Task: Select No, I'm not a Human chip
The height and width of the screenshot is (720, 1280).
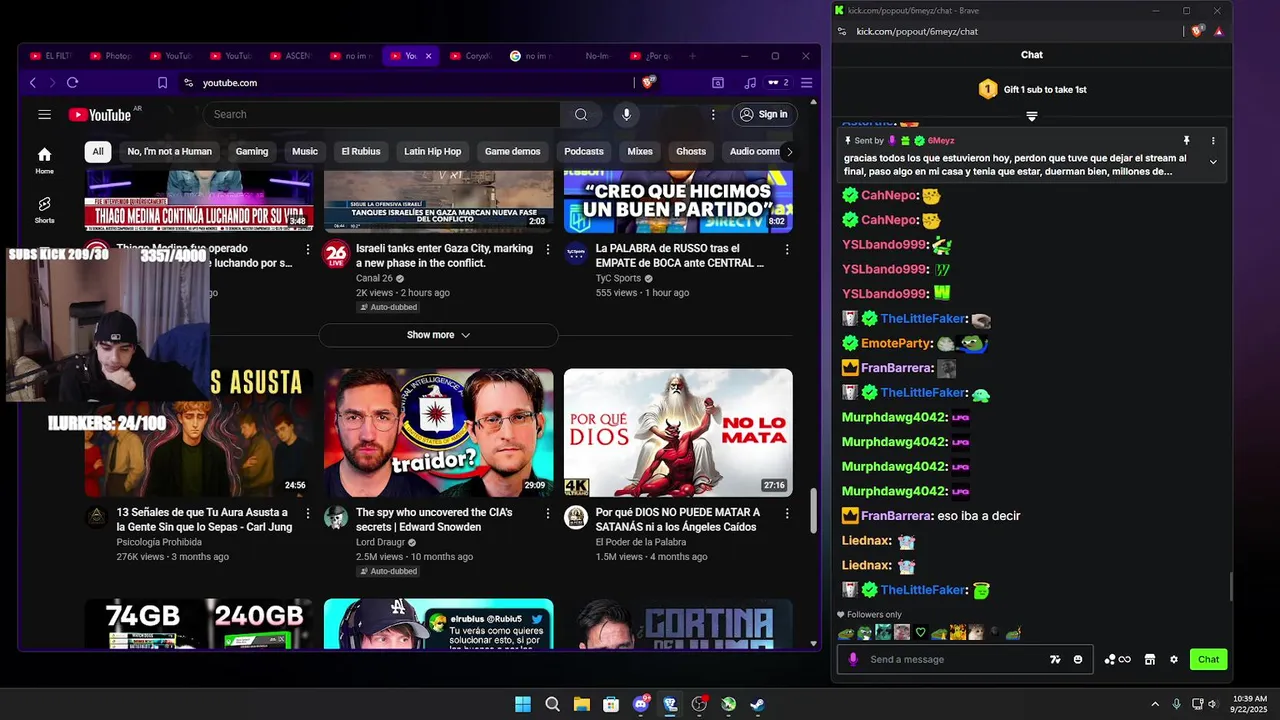Action: point(170,152)
